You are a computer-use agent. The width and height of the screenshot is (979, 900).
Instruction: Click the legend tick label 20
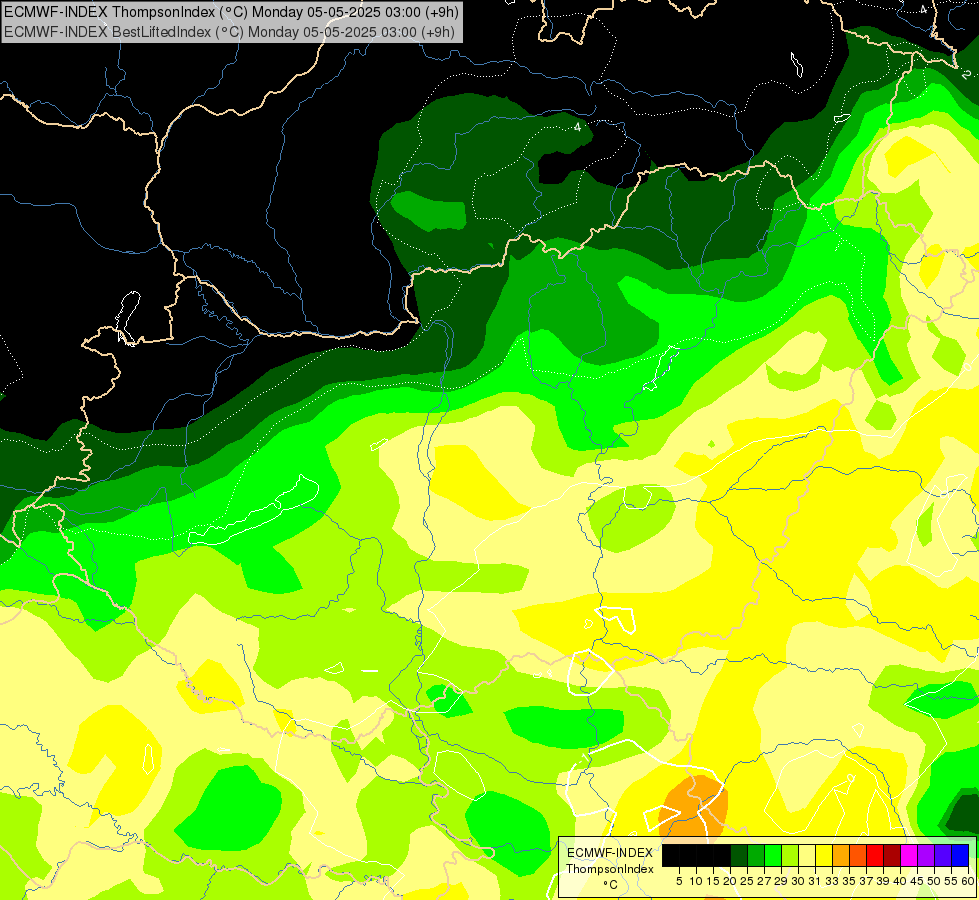click(x=730, y=881)
